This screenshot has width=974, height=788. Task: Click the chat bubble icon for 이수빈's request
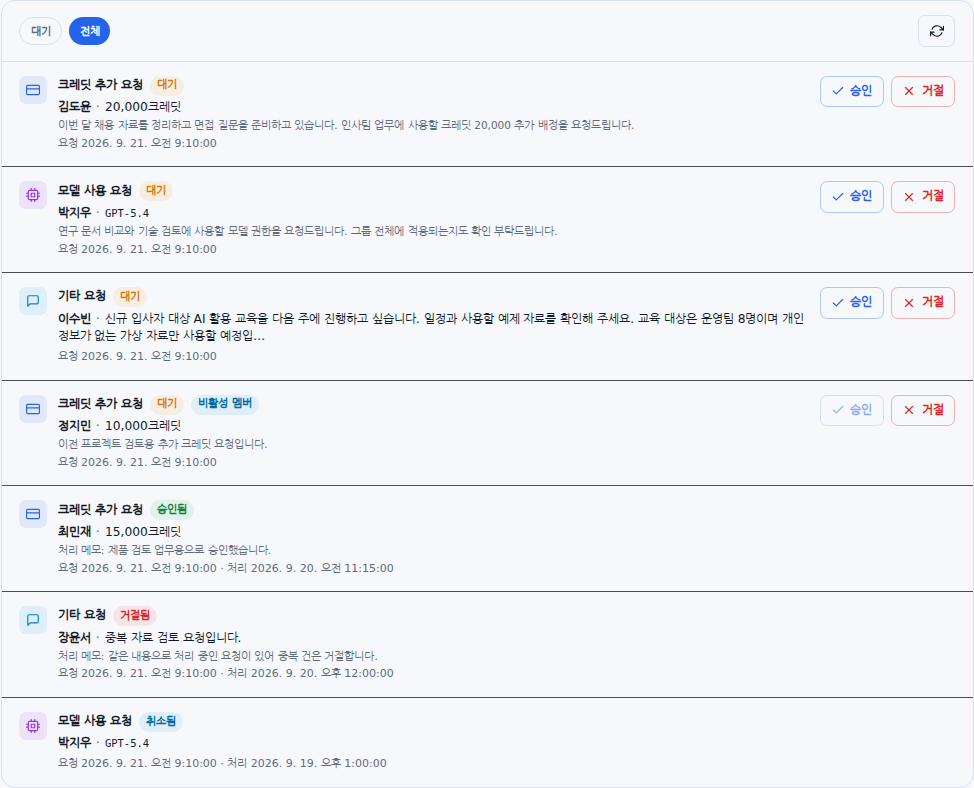pyautogui.click(x=33, y=301)
